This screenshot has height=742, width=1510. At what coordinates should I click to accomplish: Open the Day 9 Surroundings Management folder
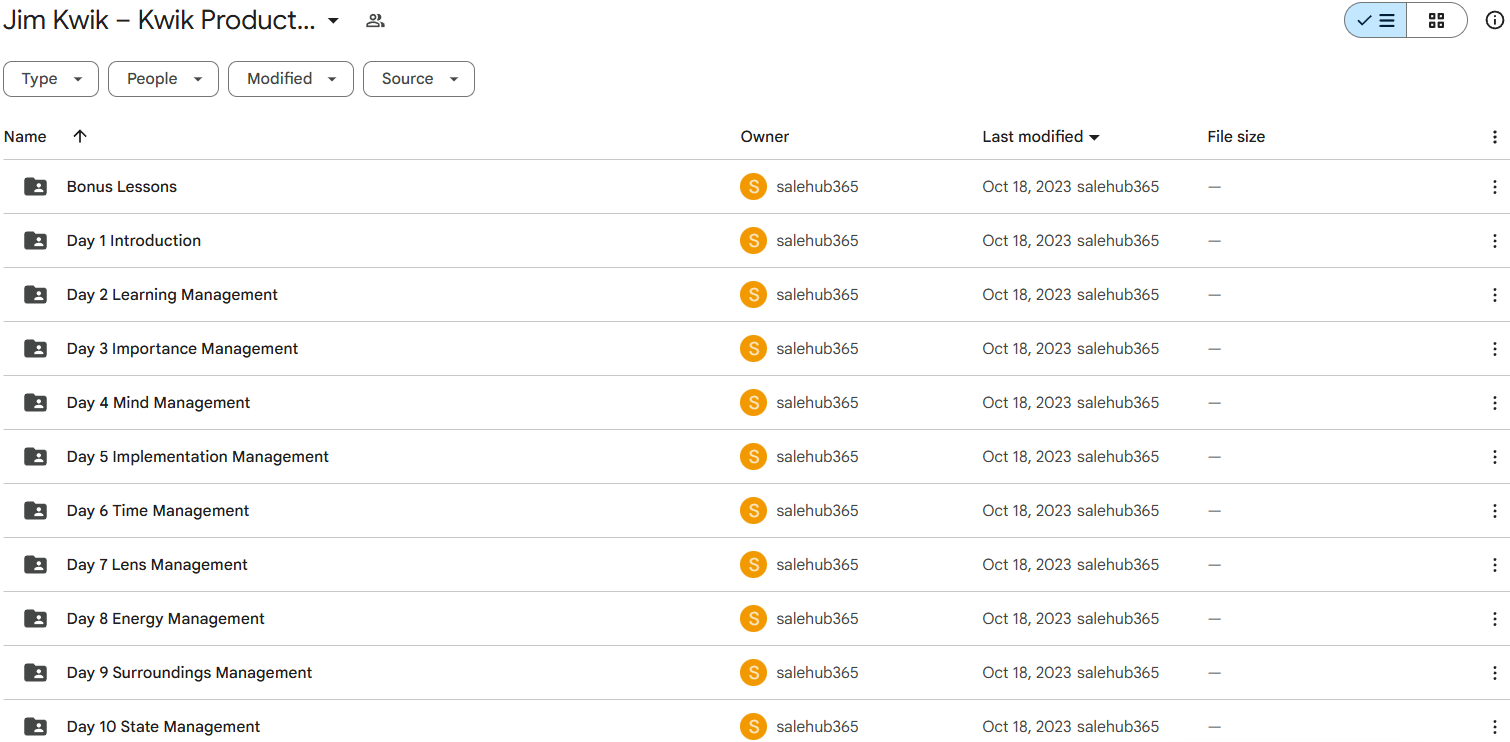click(x=189, y=673)
